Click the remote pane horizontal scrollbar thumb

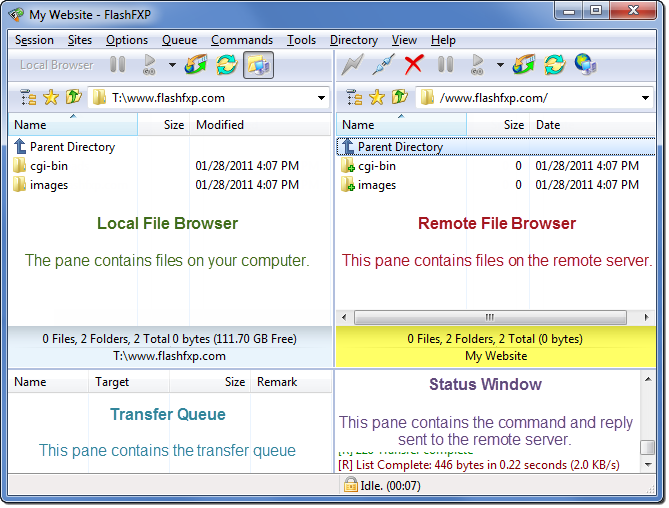(x=490, y=317)
